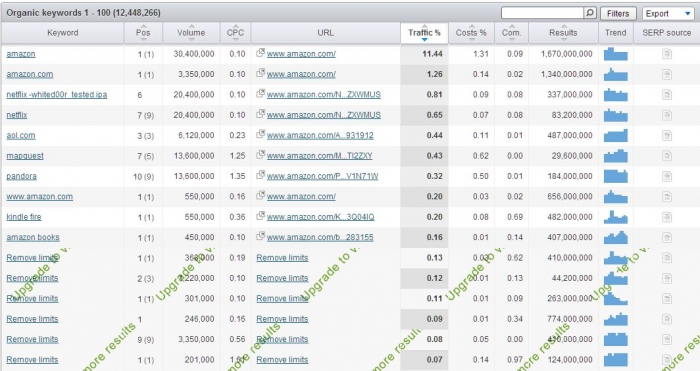This screenshot has height=371, width=700.
Task: View trend chart for aol.com keyword
Action: [x=616, y=135]
